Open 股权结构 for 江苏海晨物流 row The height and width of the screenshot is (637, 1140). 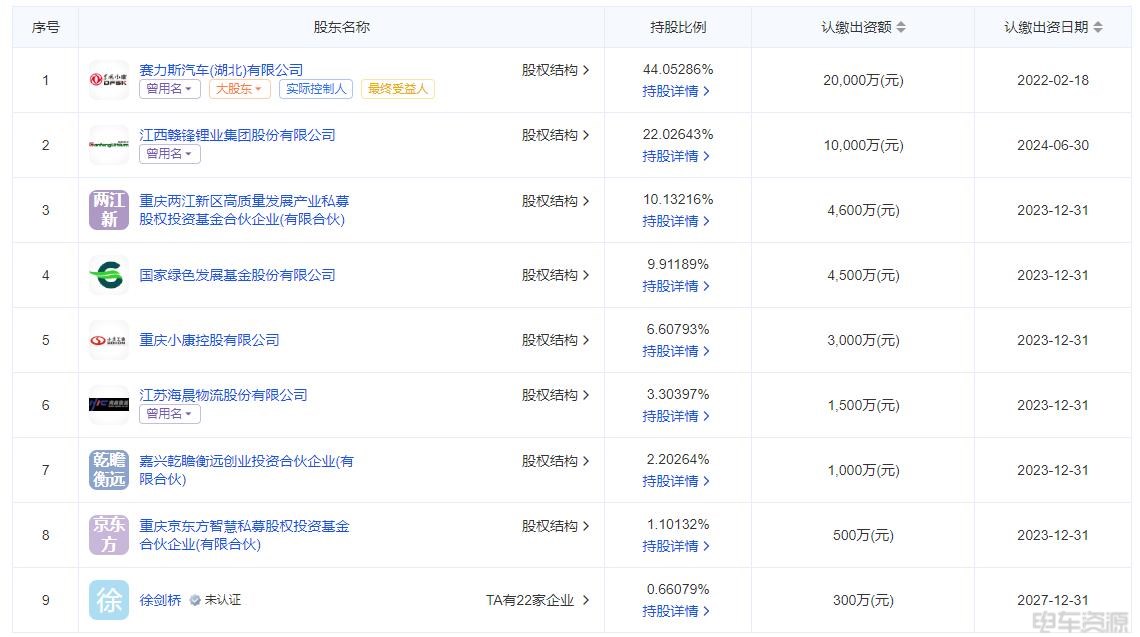click(x=555, y=396)
